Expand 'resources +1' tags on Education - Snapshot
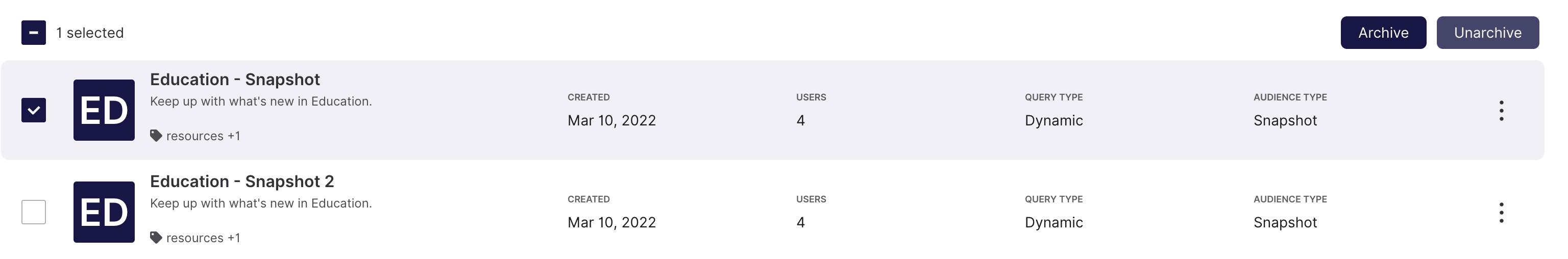Screen dimensions: 1568x259 [x=203, y=136]
